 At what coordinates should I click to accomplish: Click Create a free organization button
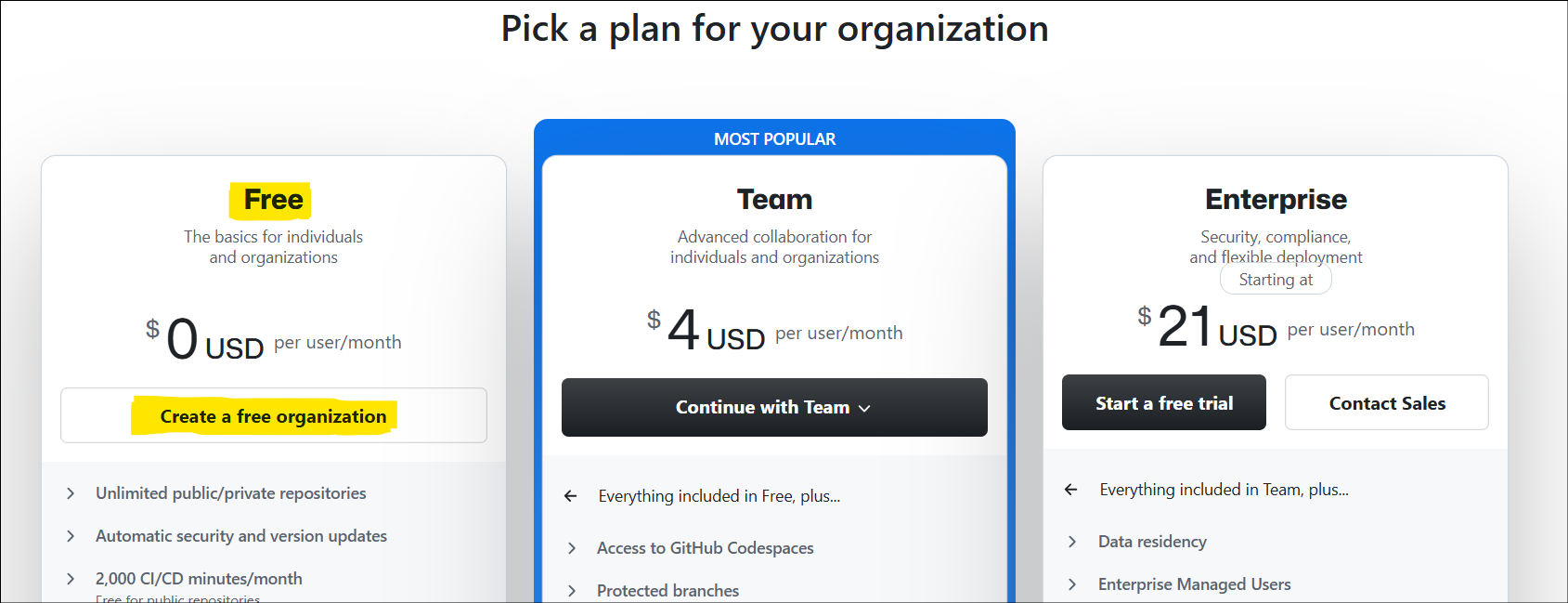coord(273,416)
